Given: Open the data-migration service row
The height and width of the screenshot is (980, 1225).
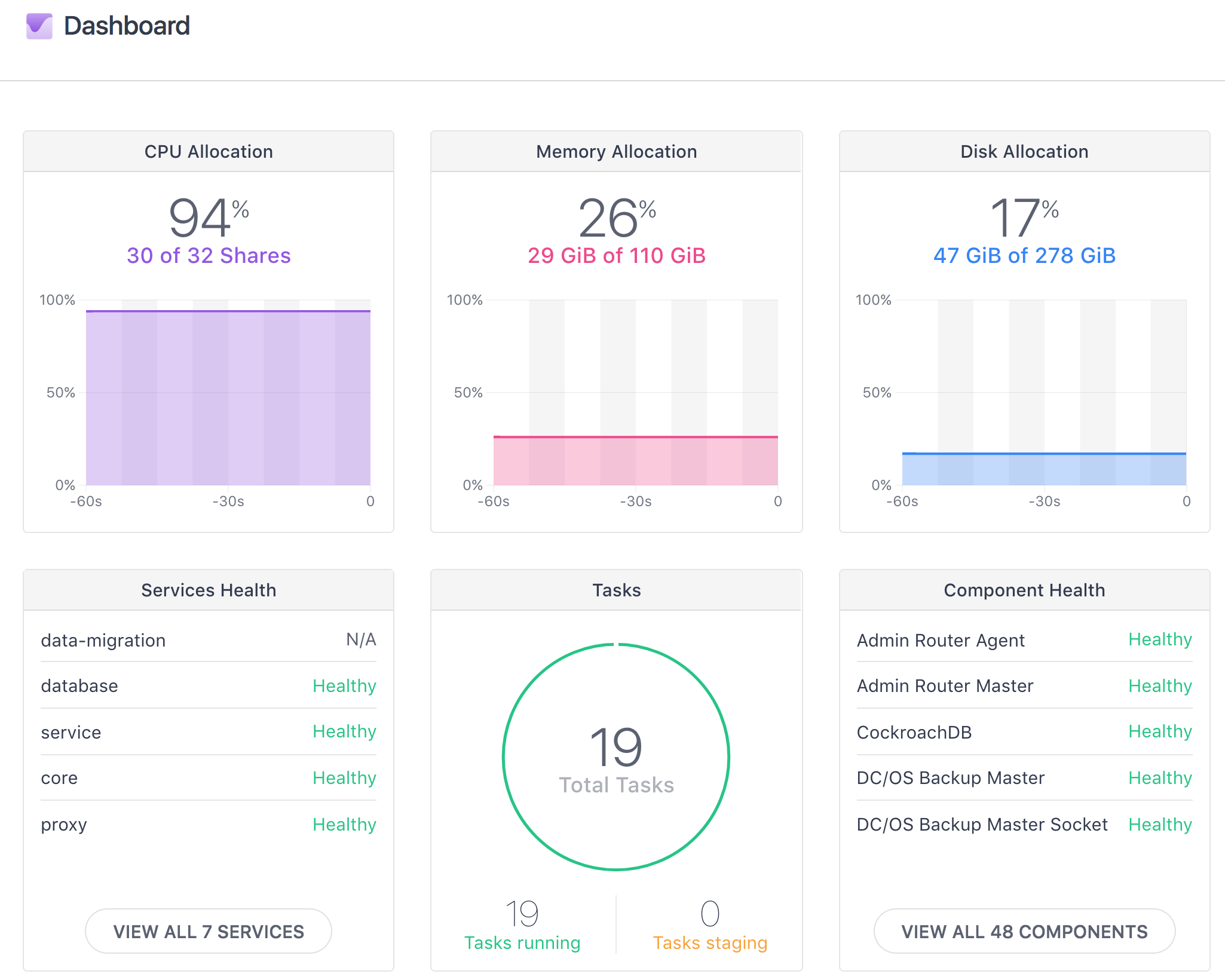Looking at the screenshot, I should [x=103, y=641].
